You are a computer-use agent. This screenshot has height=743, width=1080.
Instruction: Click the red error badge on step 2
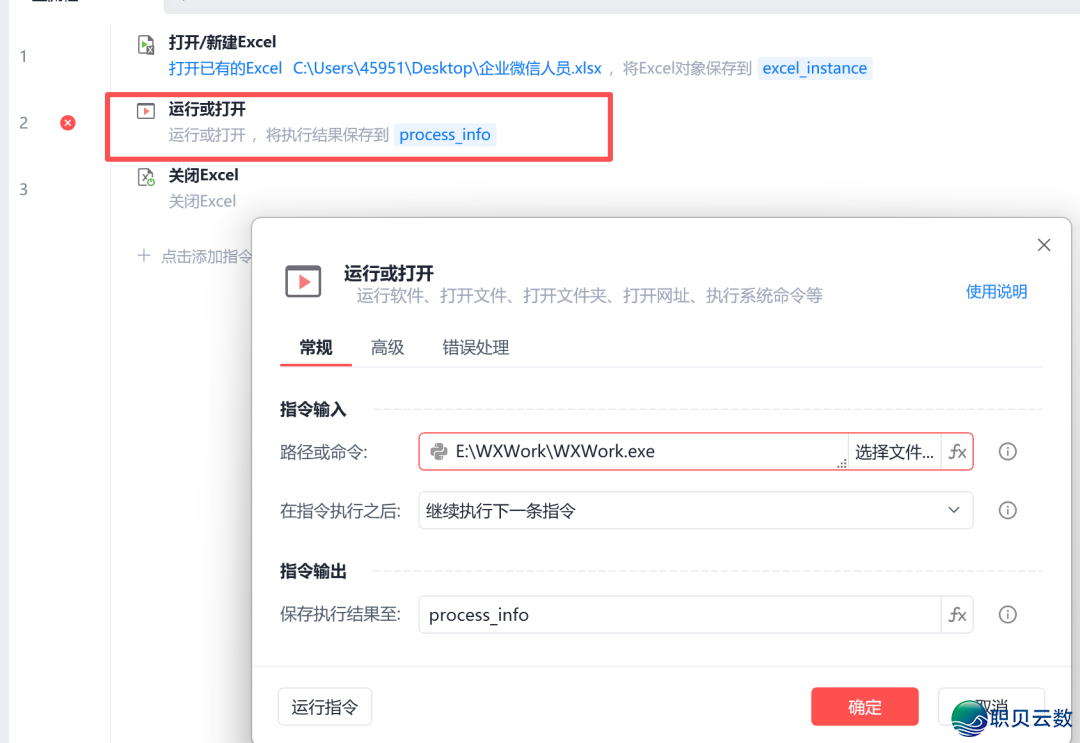tap(67, 122)
